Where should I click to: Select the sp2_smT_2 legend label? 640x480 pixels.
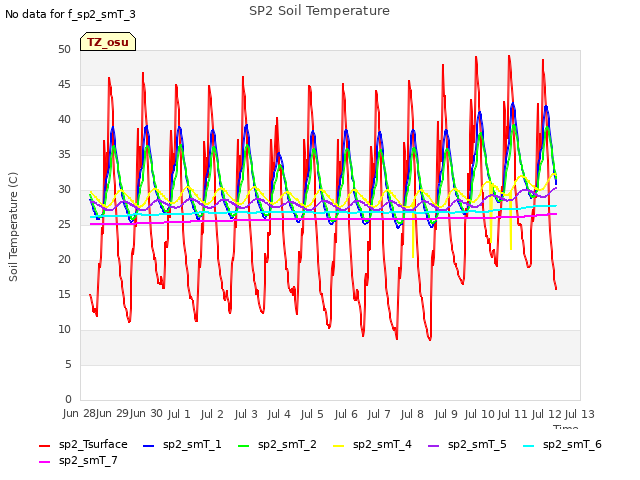287,444
